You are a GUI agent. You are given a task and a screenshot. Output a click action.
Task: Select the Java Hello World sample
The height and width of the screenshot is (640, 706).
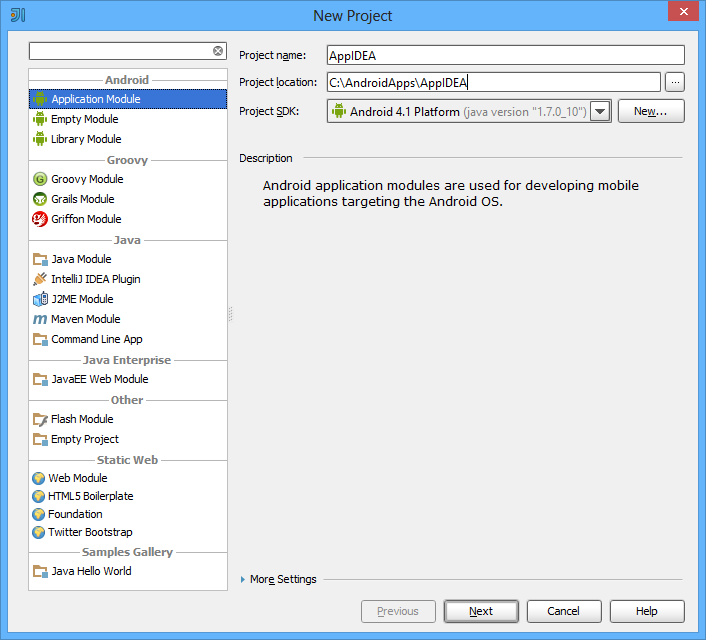click(x=128, y=571)
